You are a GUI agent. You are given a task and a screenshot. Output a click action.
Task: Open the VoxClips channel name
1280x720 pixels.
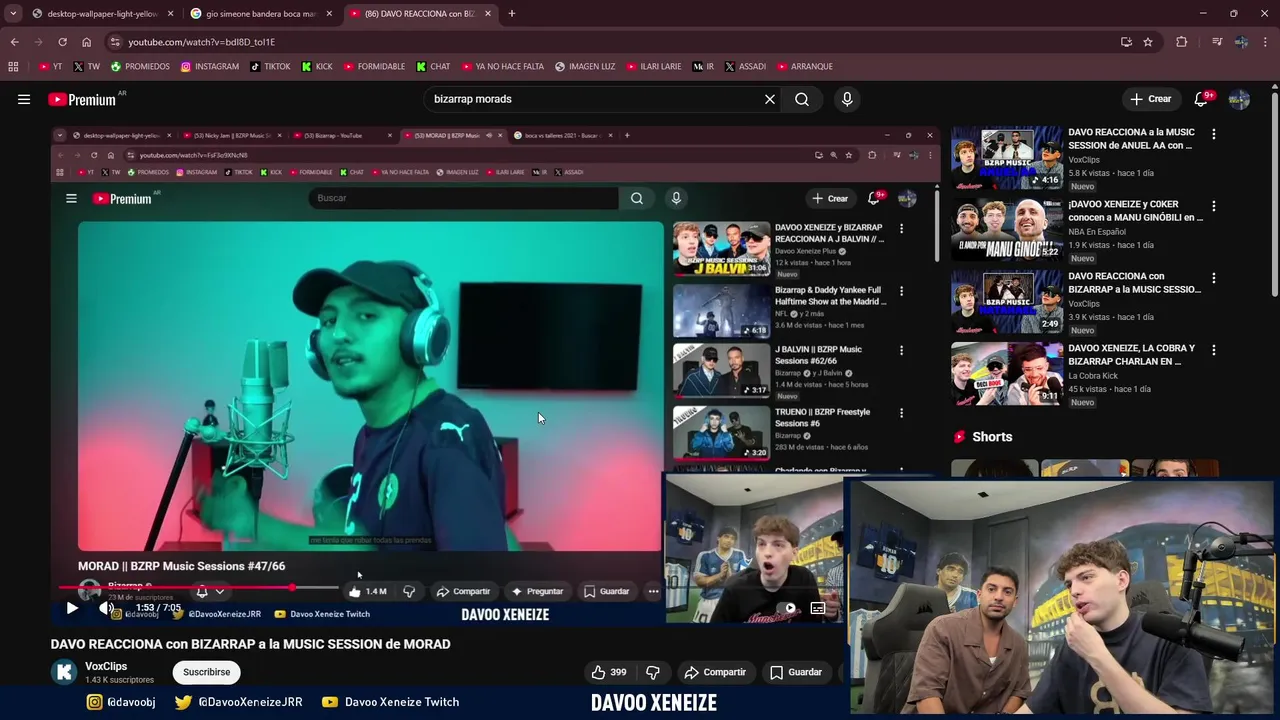(x=106, y=666)
